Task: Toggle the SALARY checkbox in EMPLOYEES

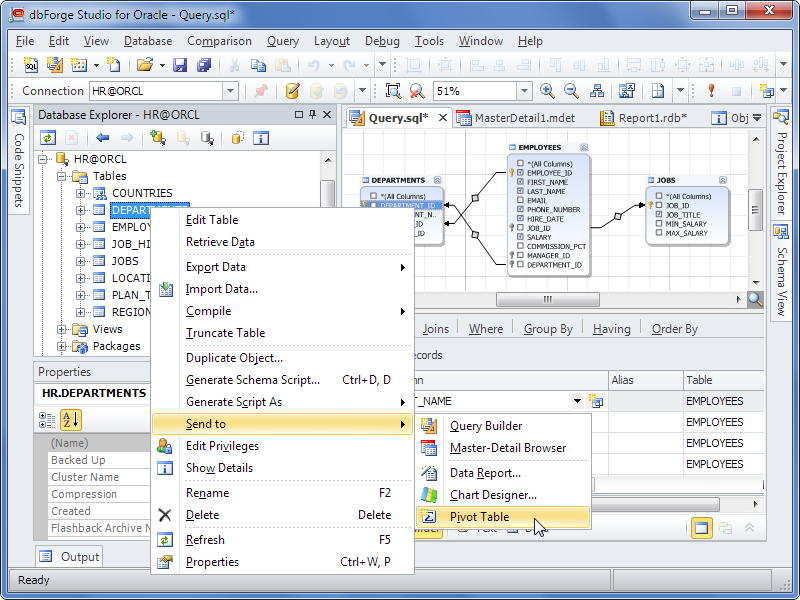Action: pos(520,237)
